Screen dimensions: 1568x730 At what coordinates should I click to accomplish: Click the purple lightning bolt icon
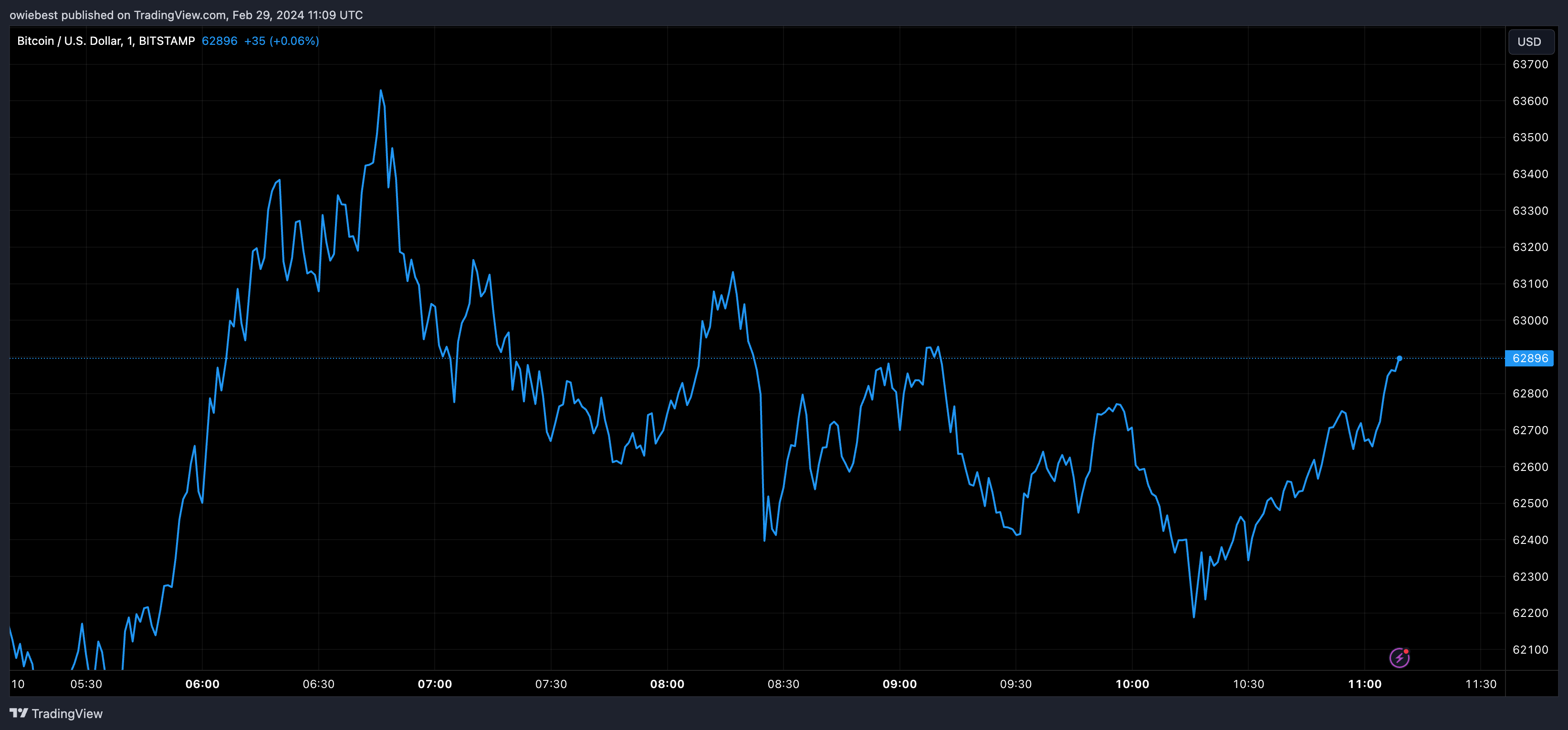click(x=1399, y=657)
